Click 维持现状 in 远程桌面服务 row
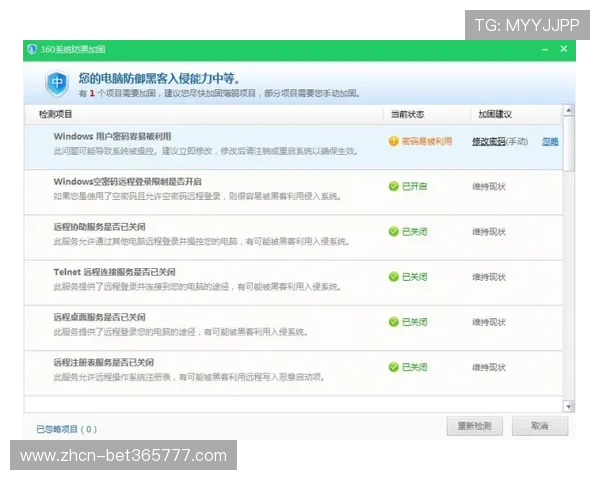This screenshot has height=480, width=600. (x=489, y=322)
